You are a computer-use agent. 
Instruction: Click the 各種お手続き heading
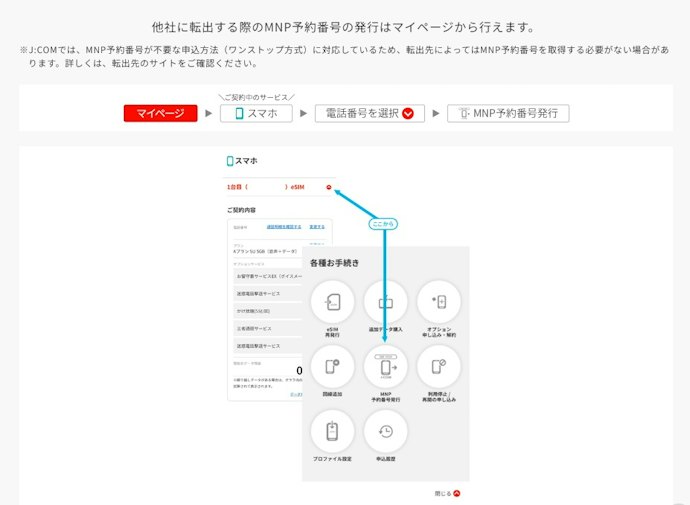pos(334,263)
